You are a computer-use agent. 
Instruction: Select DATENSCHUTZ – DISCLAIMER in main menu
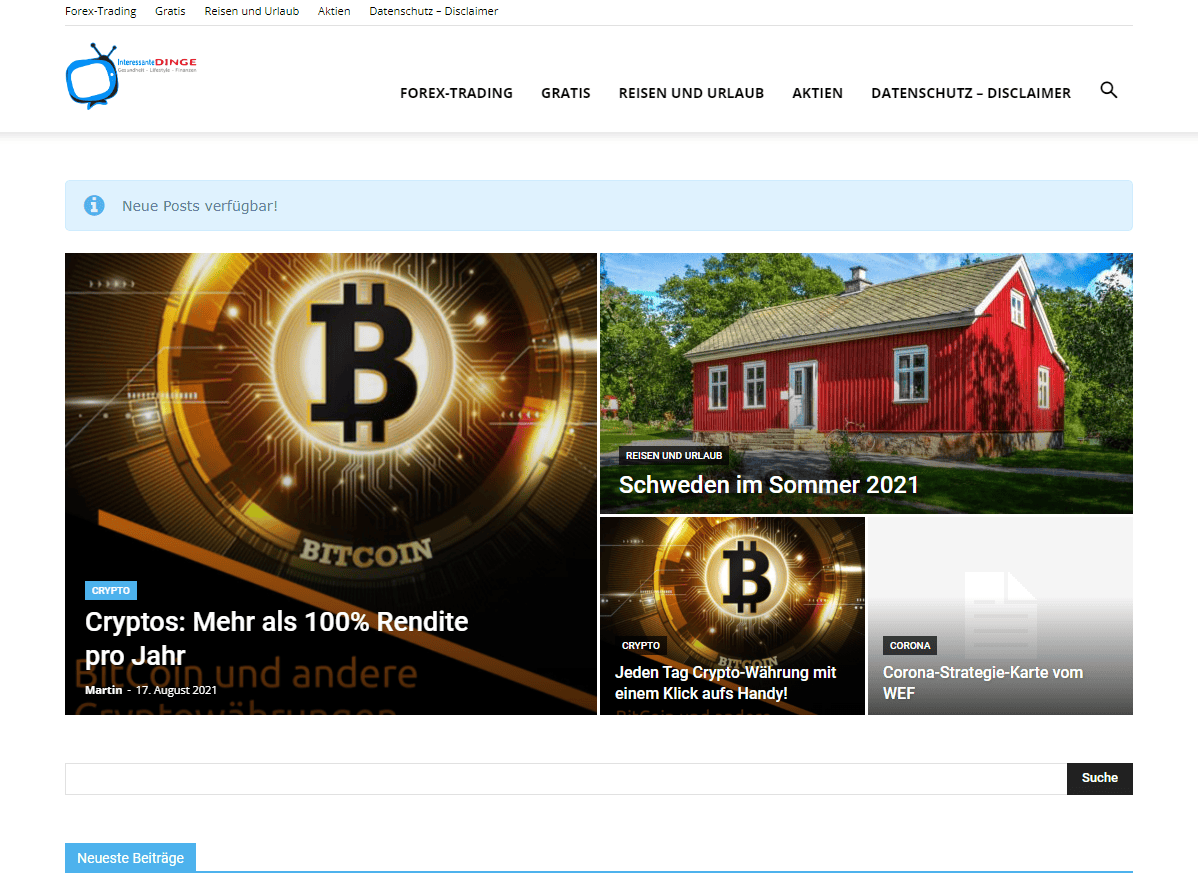(x=971, y=93)
